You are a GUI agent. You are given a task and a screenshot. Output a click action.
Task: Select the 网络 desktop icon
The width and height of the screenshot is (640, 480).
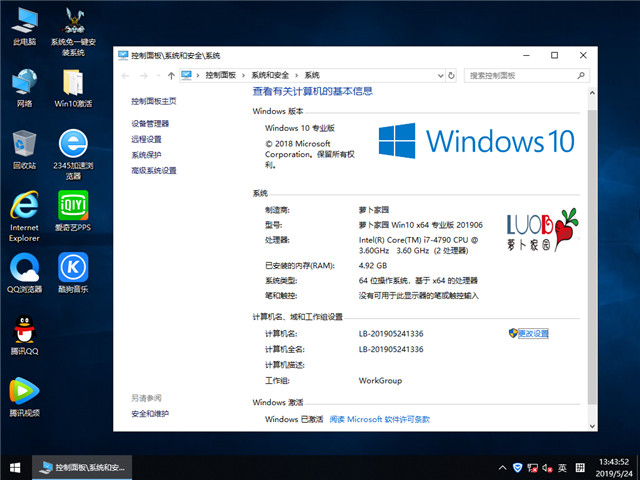pos(24,88)
